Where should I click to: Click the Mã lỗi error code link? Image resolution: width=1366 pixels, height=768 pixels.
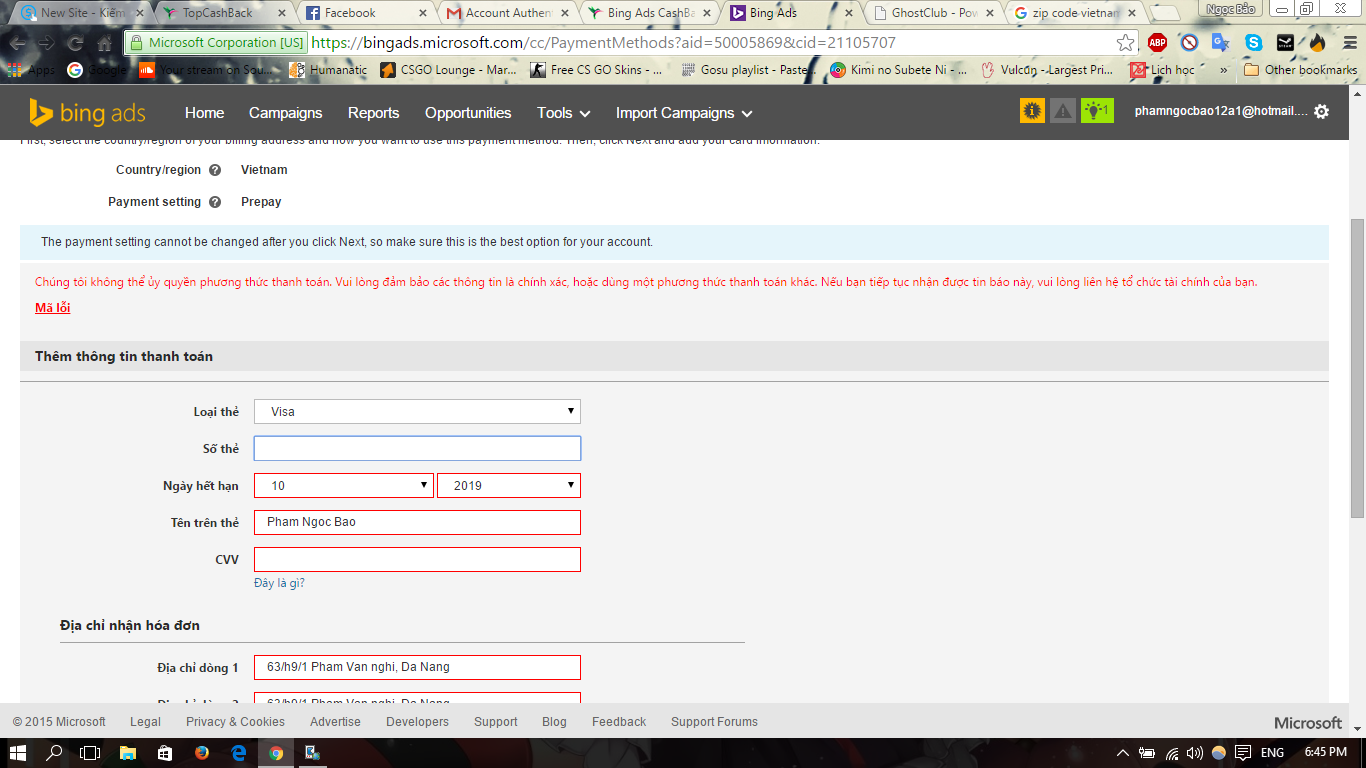(x=52, y=307)
